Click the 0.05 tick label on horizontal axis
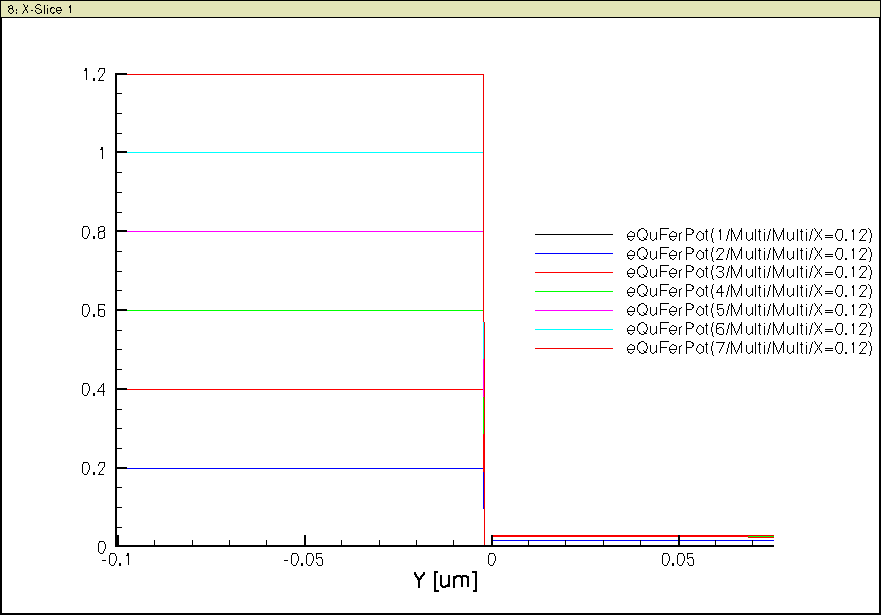Image resolution: width=881 pixels, height=615 pixels. click(678, 561)
